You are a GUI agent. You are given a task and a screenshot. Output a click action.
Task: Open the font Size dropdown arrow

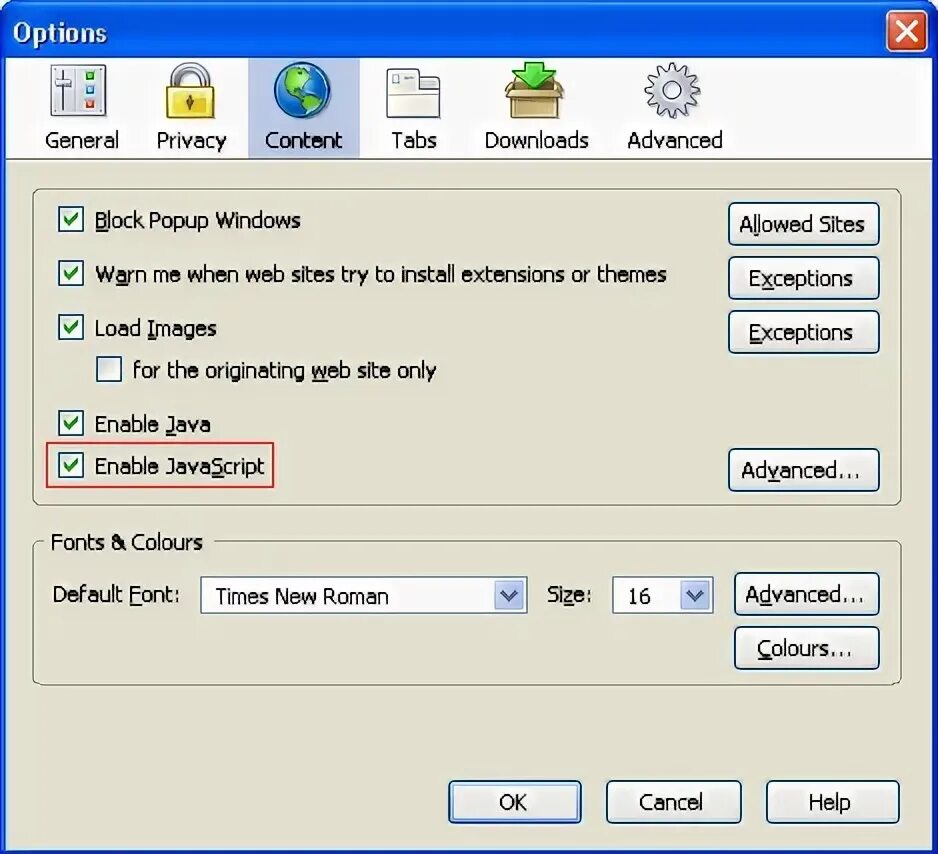(695, 595)
